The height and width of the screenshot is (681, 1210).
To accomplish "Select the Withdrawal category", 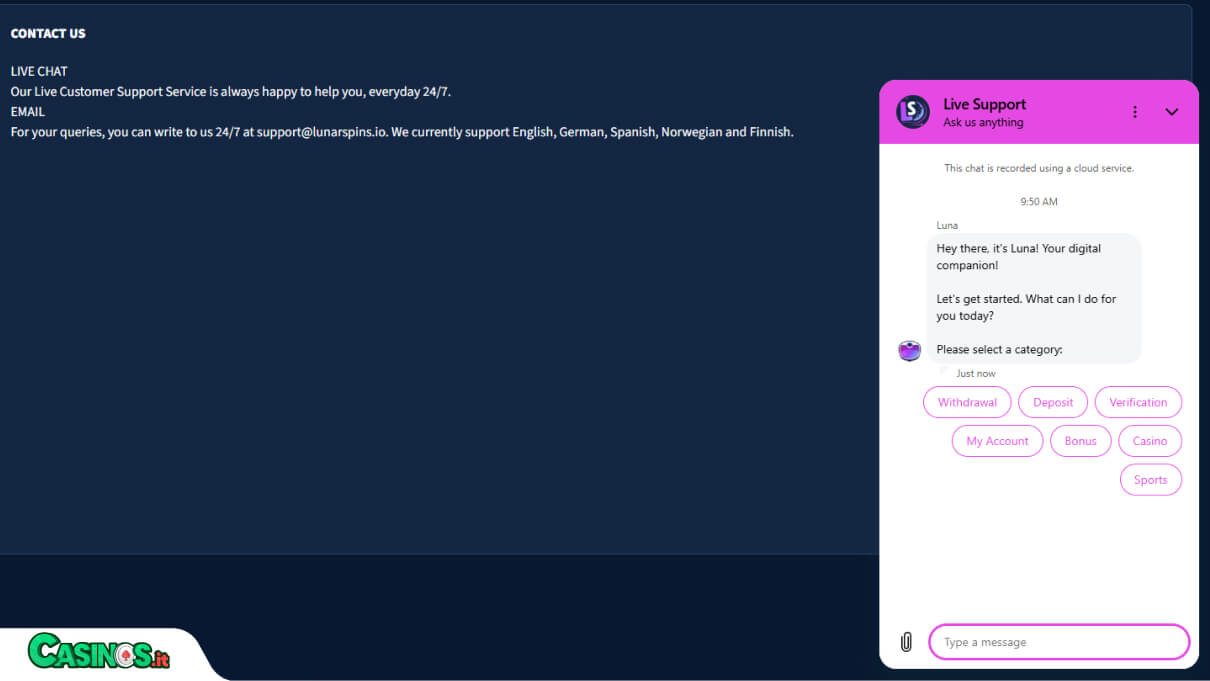I will 967,402.
